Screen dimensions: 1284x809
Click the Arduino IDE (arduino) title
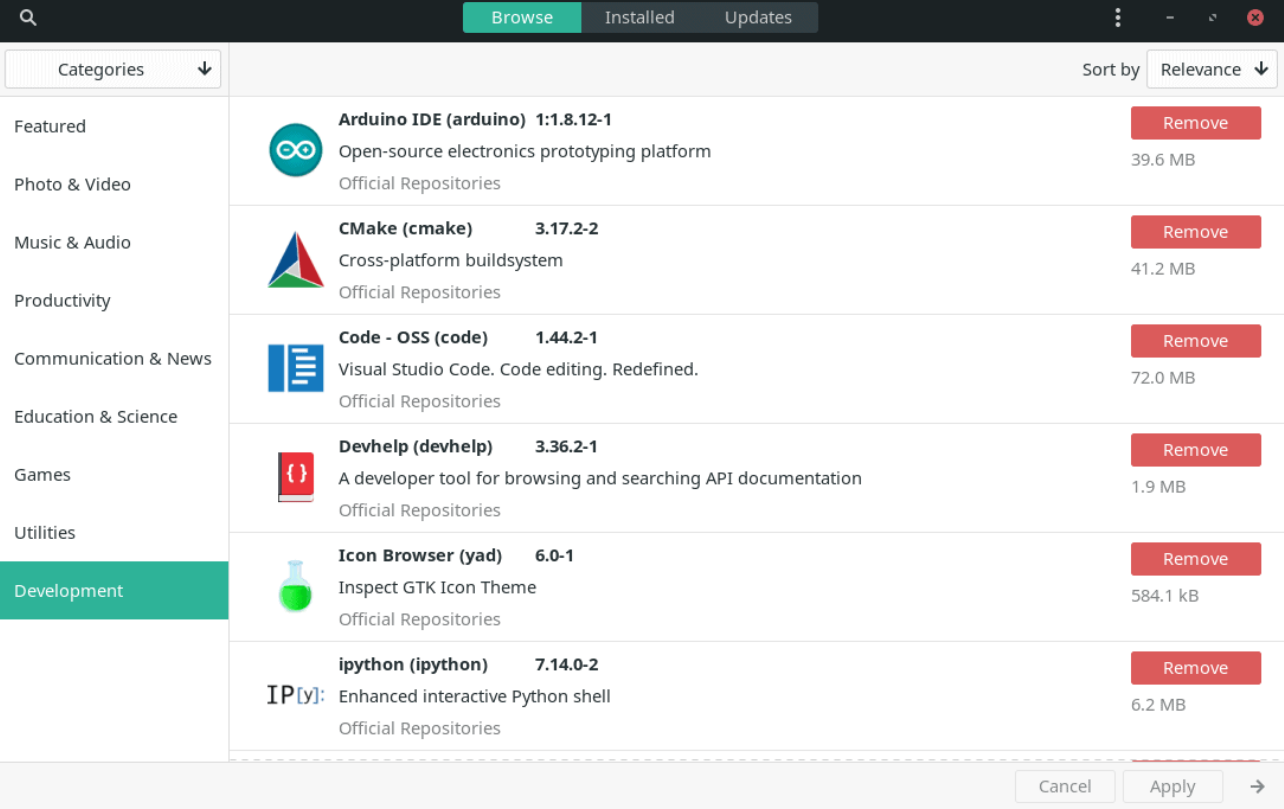[x=432, y=119]
